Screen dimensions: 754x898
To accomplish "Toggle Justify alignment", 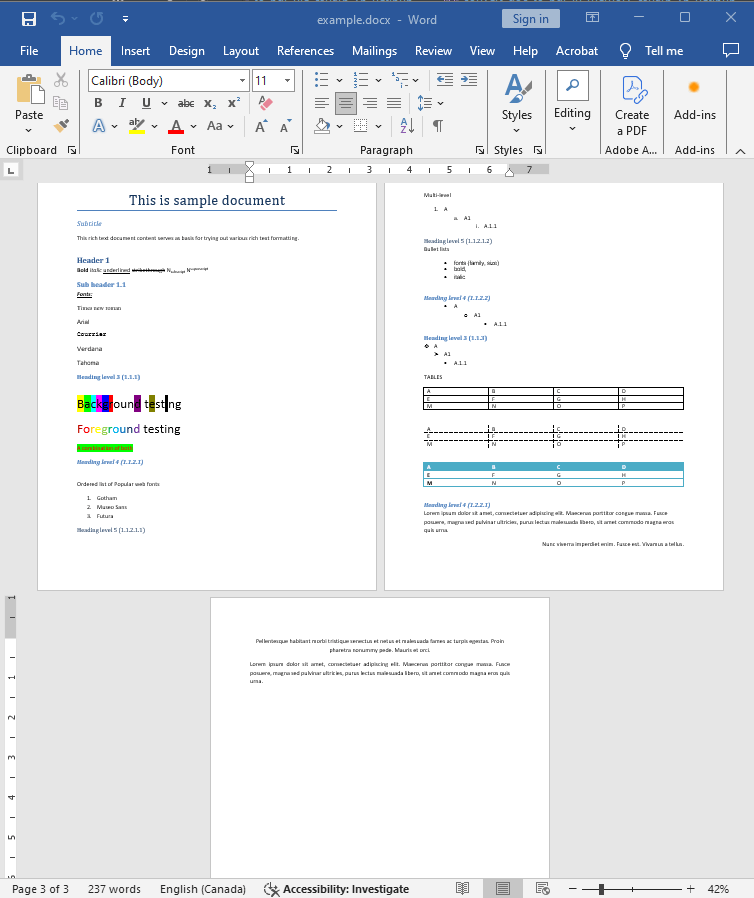I will click(394, 103).
